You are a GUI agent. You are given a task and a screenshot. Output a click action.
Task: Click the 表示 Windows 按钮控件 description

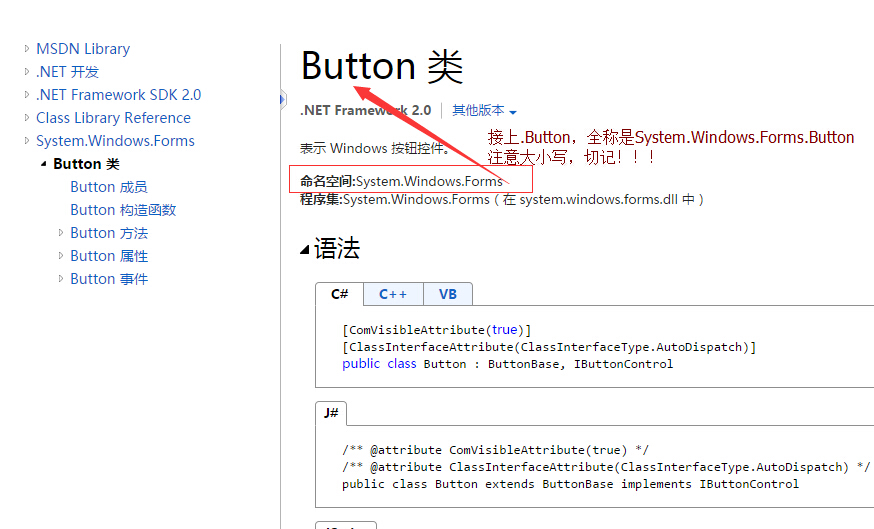[374, 148]
